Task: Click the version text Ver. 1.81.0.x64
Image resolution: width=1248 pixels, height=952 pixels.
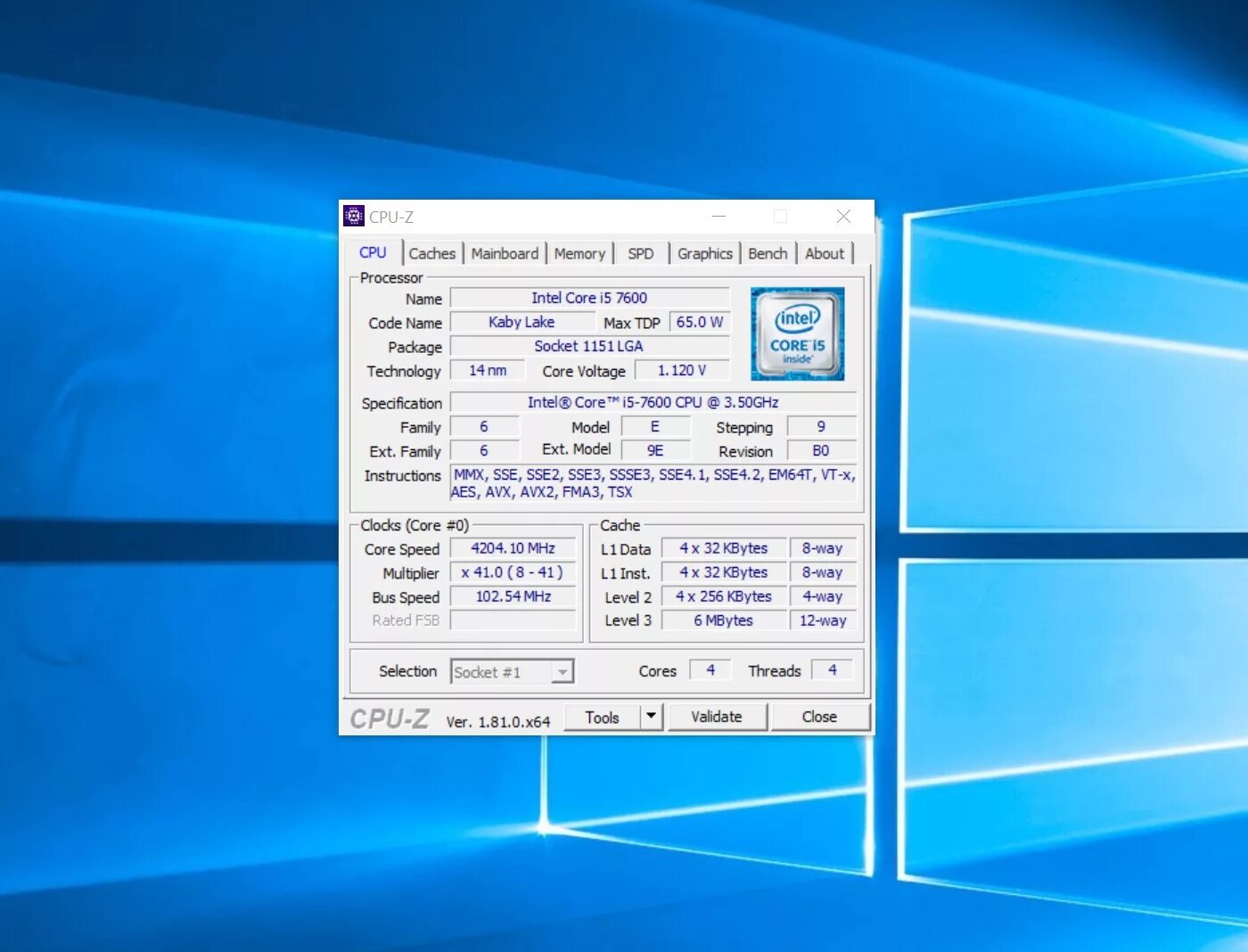Action: (x=498, y=722)
